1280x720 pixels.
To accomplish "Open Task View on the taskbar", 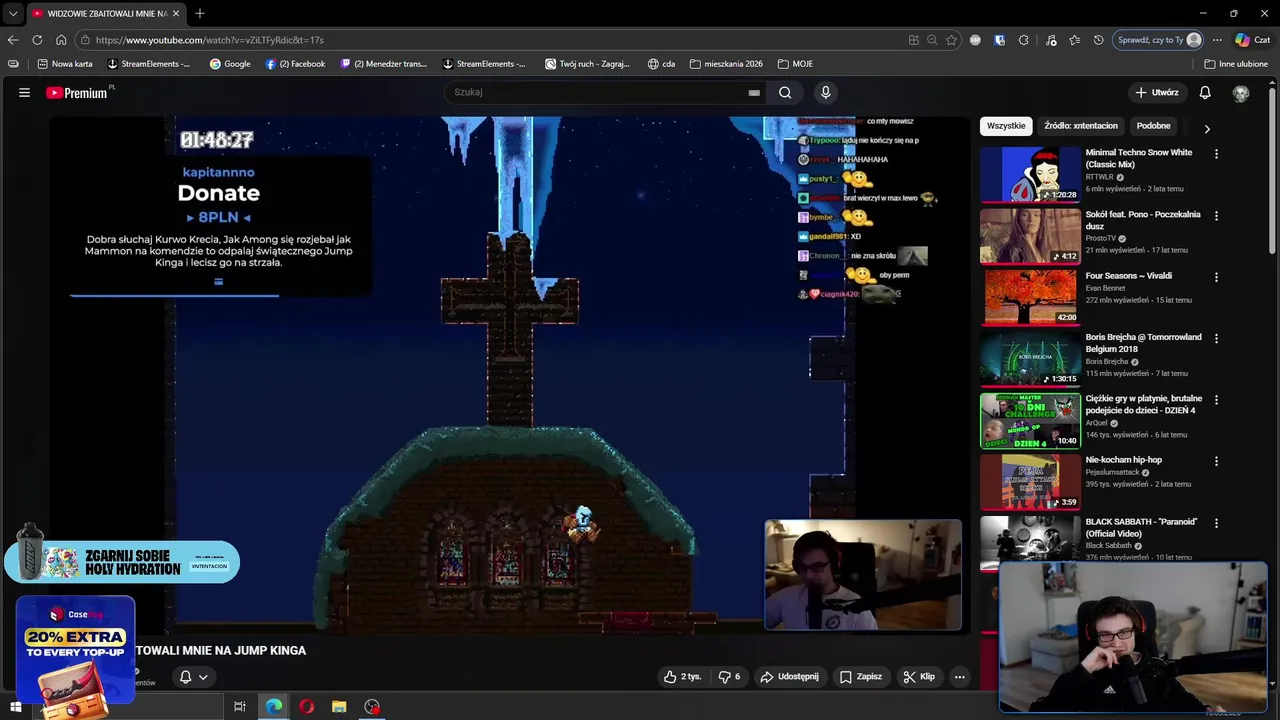I will pyautogui.click(x=240, y=707).
